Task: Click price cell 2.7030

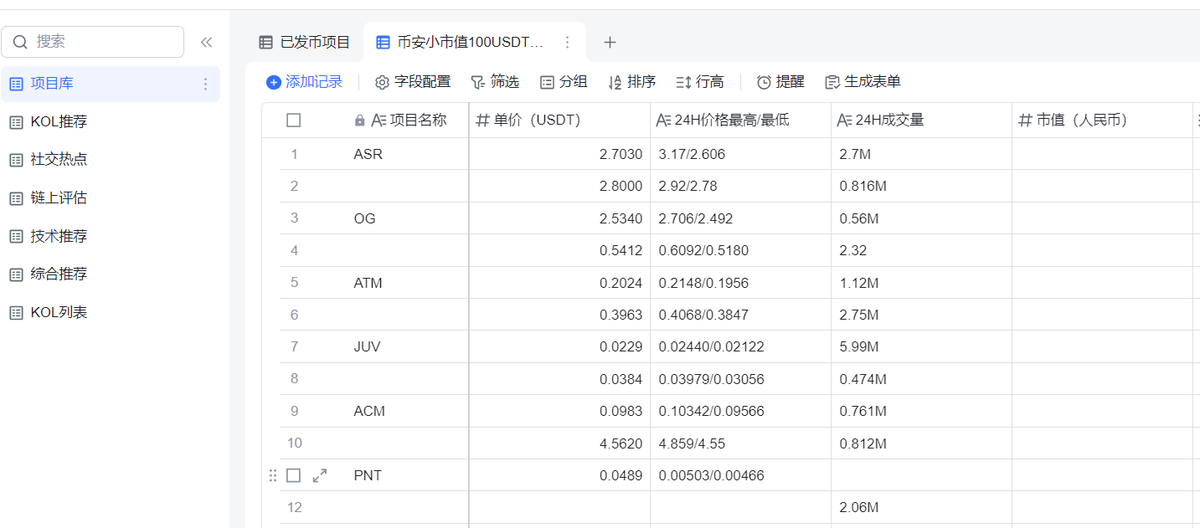Action: (559, 154)
